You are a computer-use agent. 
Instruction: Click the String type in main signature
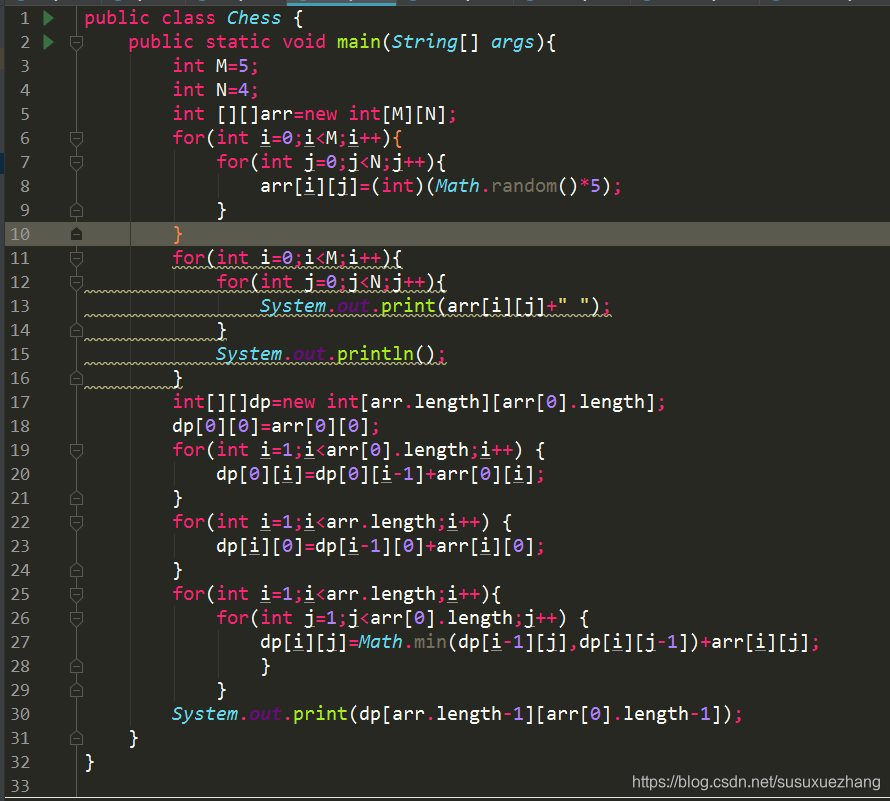[424, 42]
